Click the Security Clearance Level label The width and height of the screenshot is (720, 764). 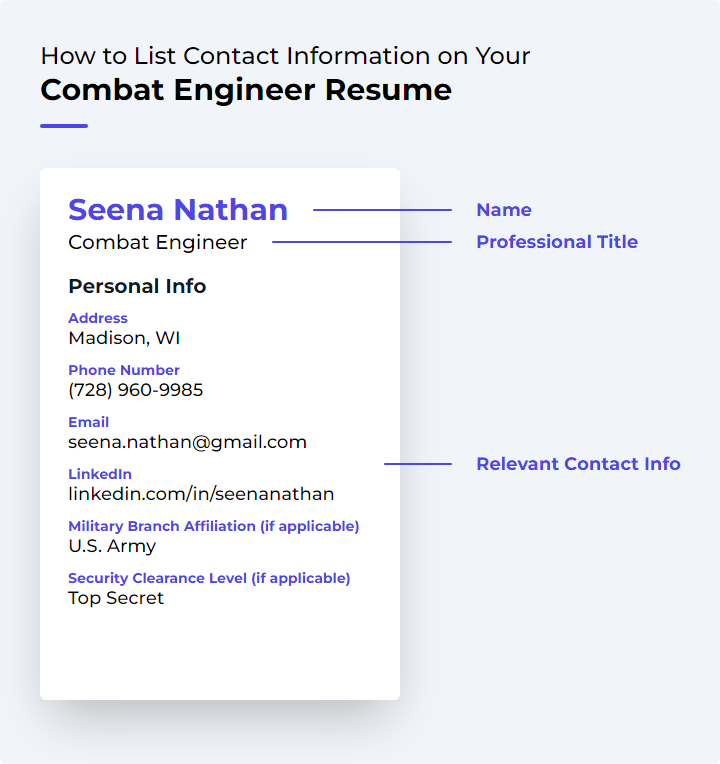click(209, 578)
